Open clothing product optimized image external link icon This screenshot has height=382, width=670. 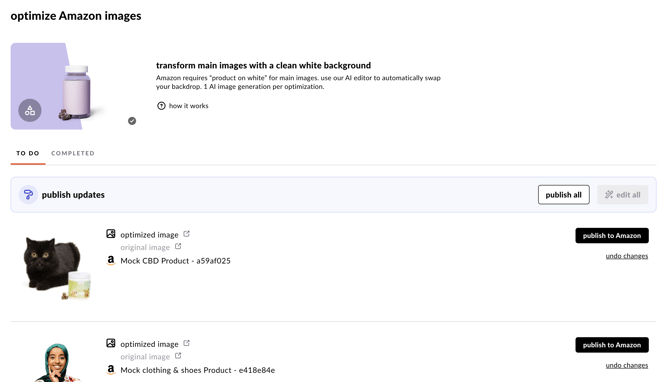click(186, 343)
